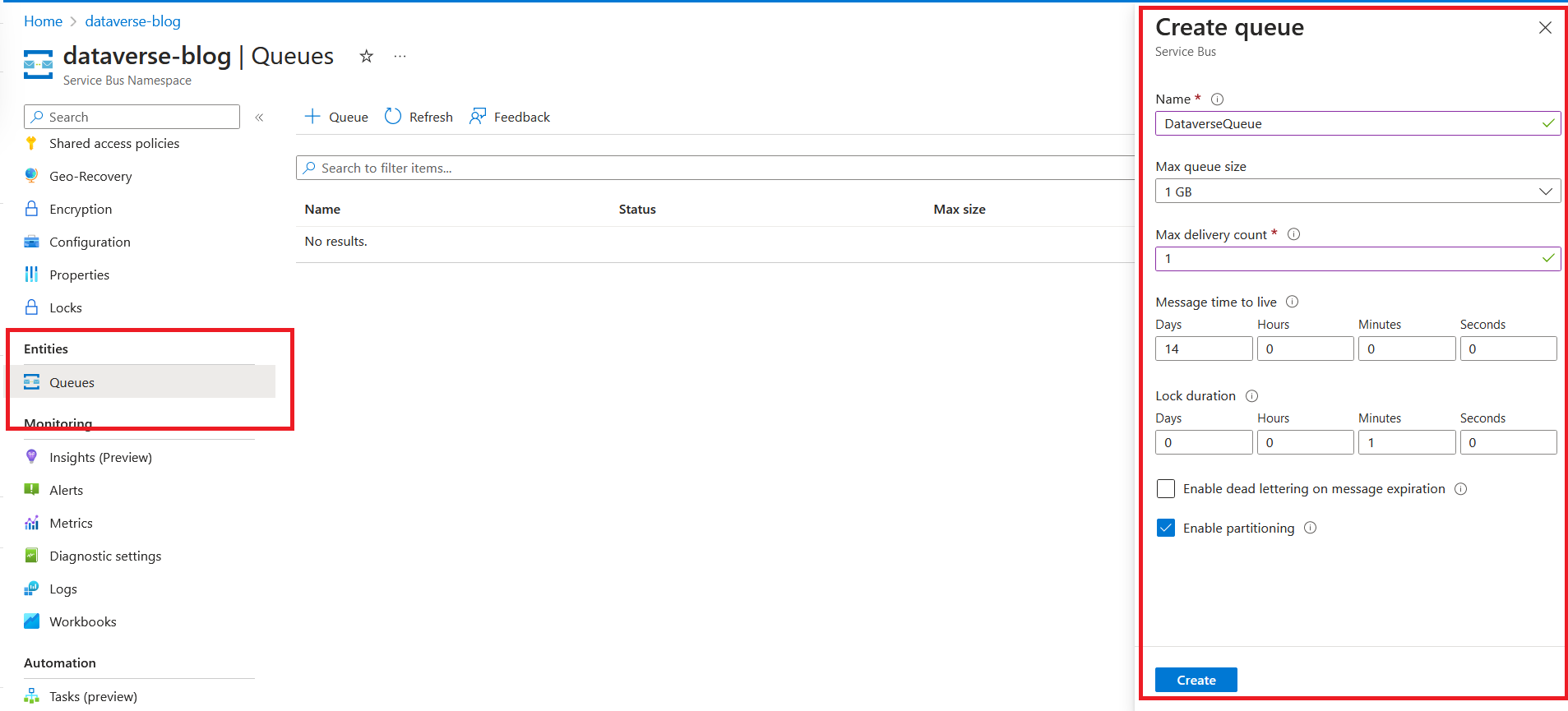Click the Locks padlock icon
Screen dimensions: 1568x711
coord(31,307)
